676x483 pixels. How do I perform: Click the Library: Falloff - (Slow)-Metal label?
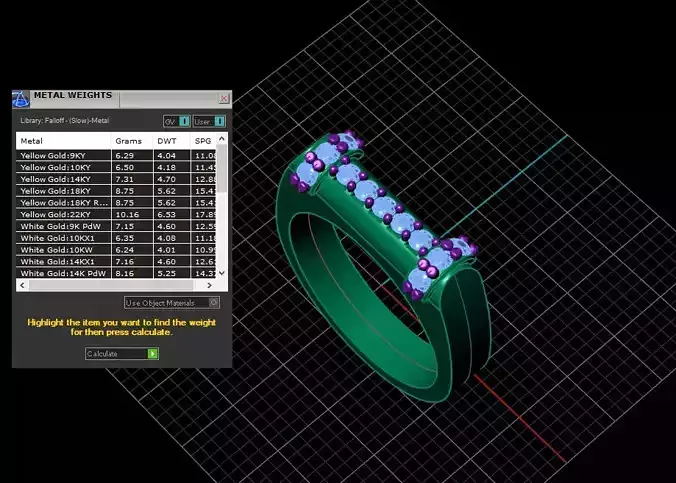[x=65, y=121]
